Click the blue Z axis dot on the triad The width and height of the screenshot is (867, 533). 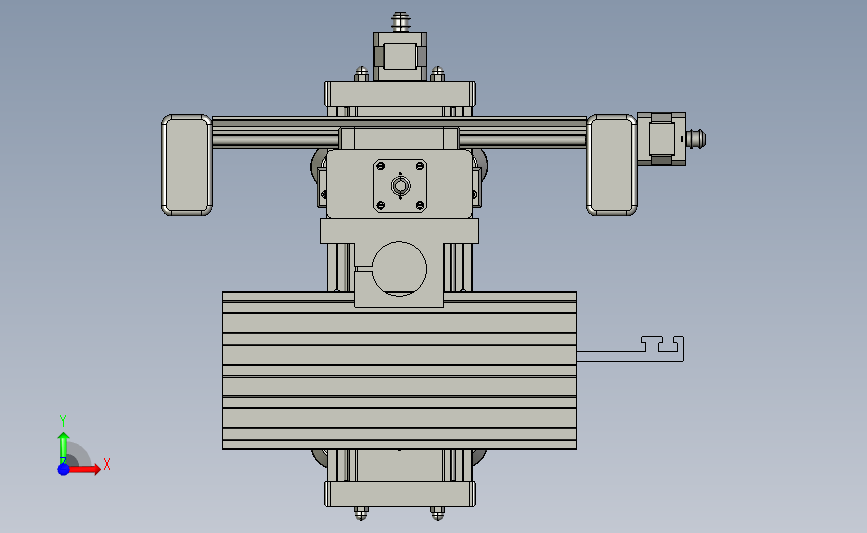63,469
